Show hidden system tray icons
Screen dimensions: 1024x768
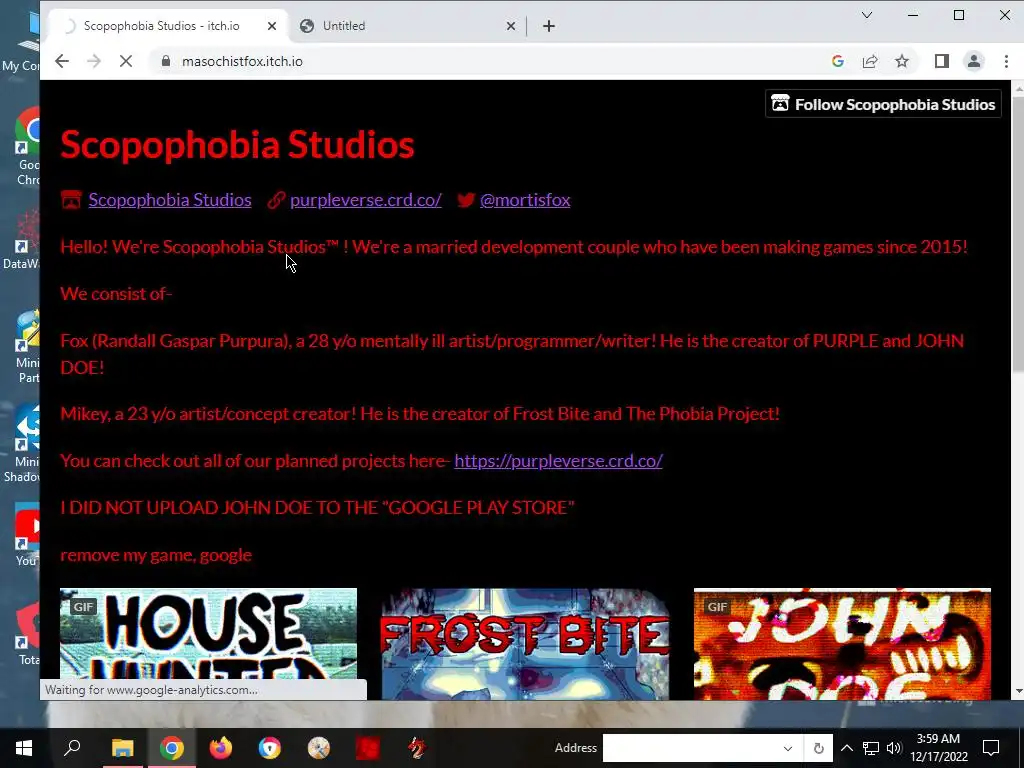(846, 748)
